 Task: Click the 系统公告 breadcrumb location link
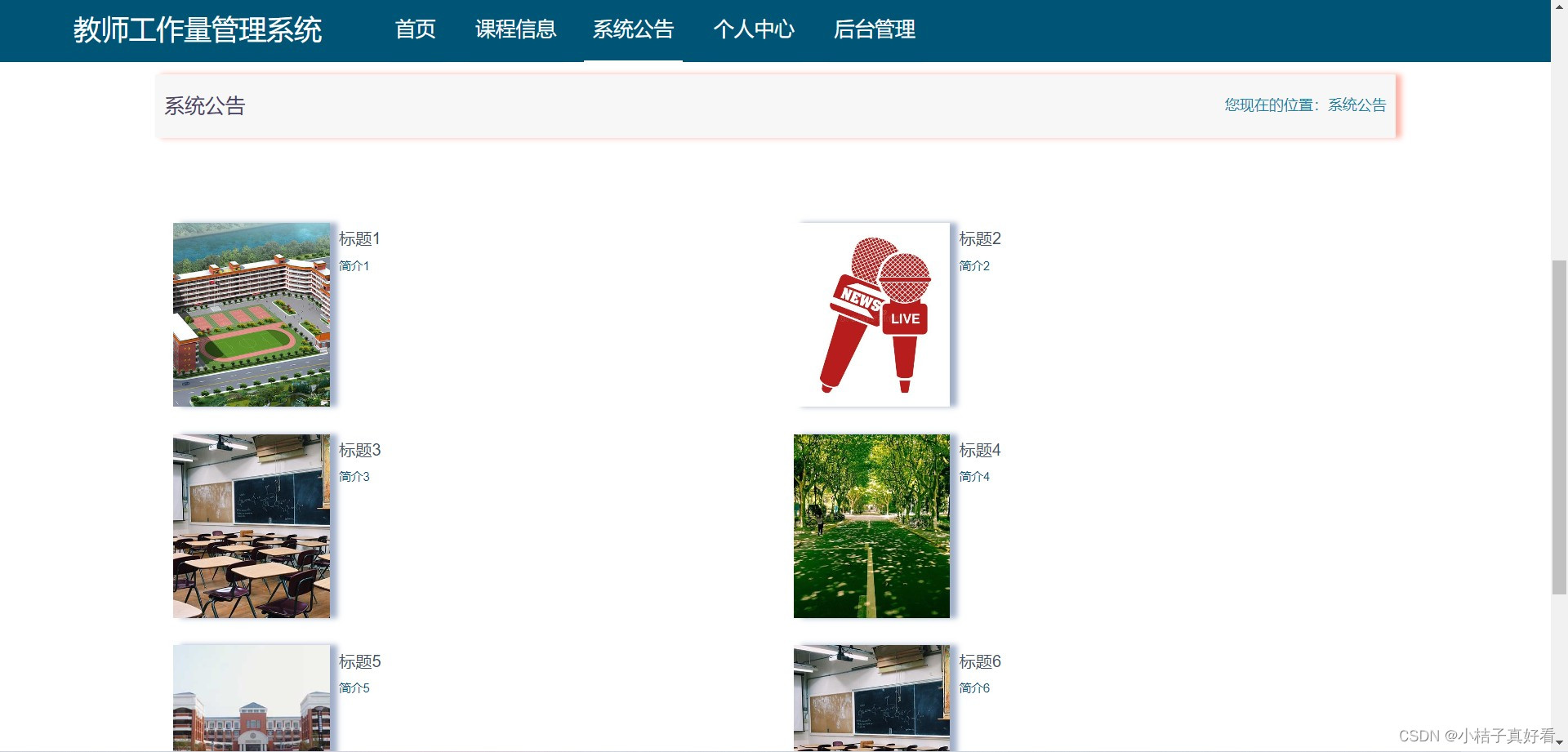point(1356,105)
